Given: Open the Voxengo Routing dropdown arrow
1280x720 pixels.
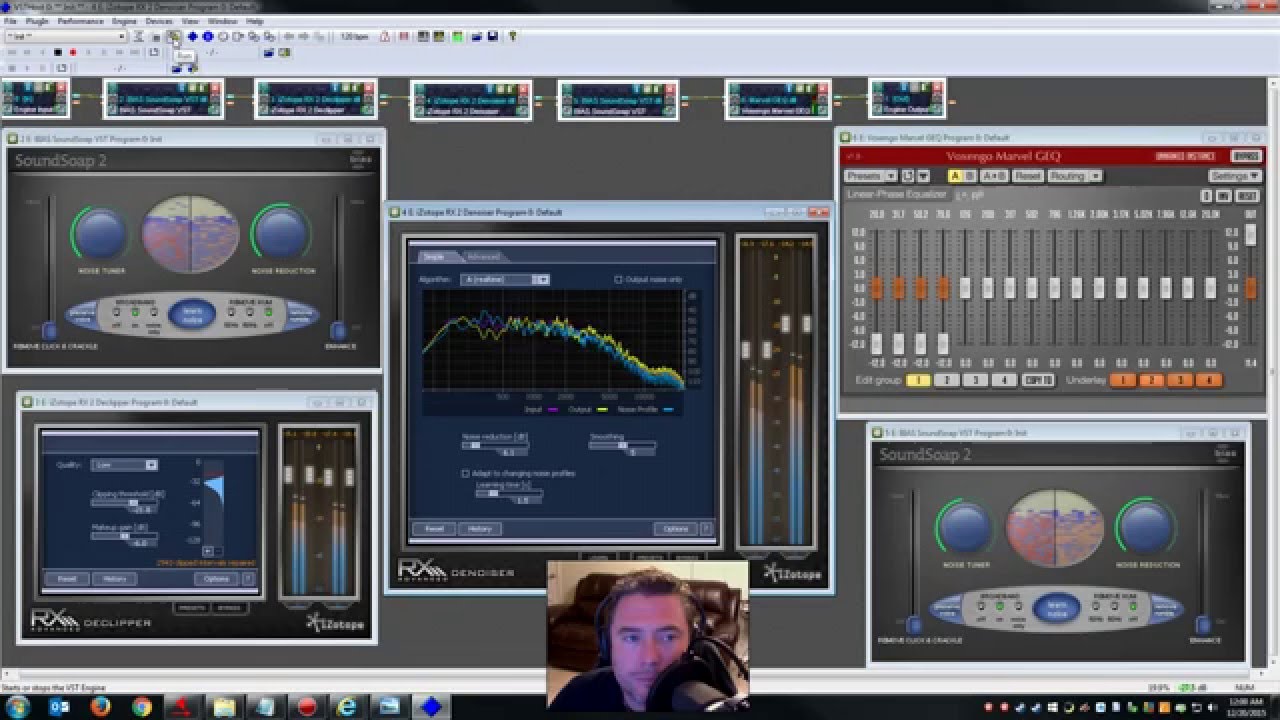Looking at the screenshot, I should (1096, 176).
